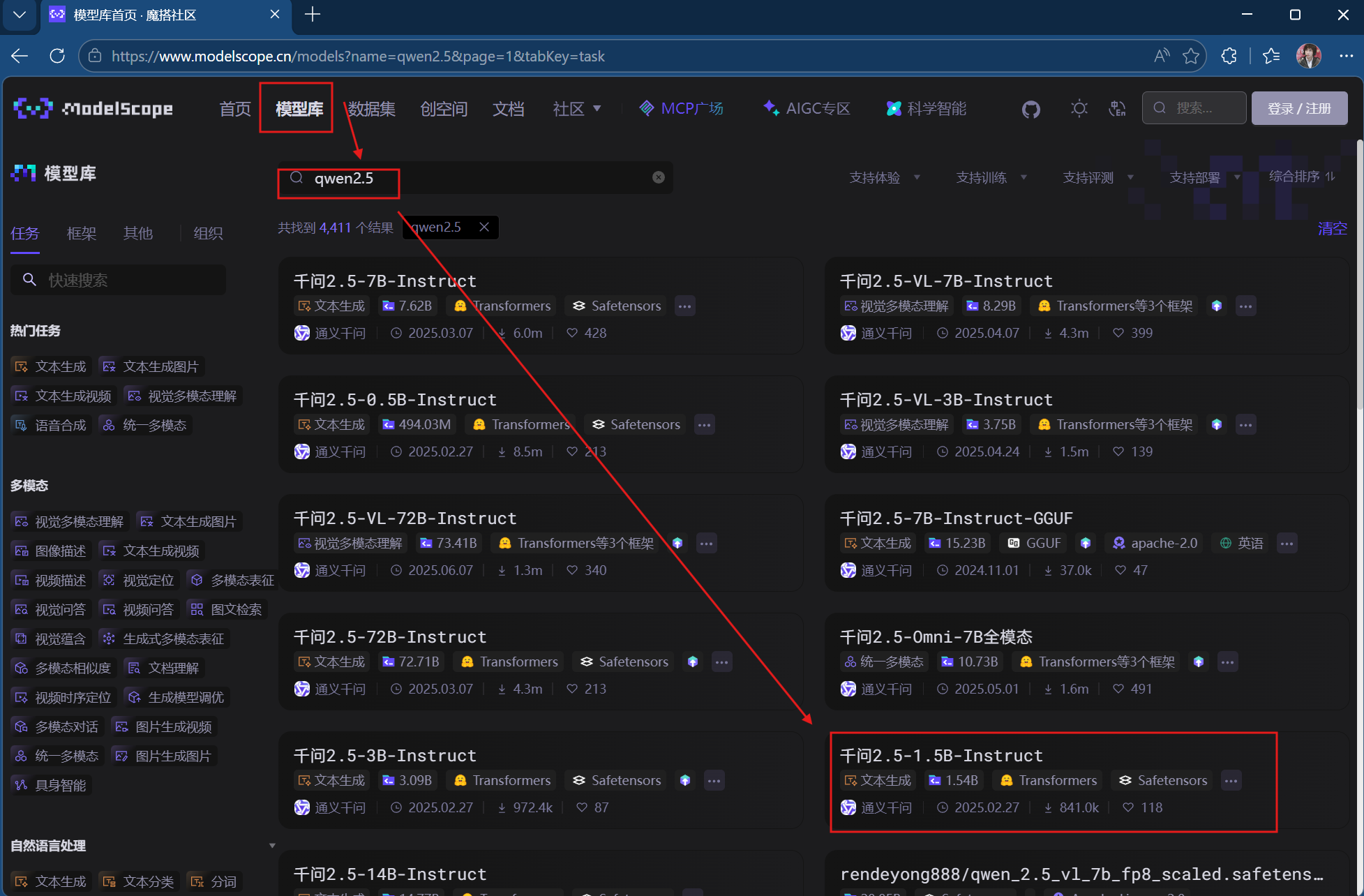This screenshot has height=896, width=1364.
Task: Remove the qwen2.5 filter tag
Action: [484, 227]
